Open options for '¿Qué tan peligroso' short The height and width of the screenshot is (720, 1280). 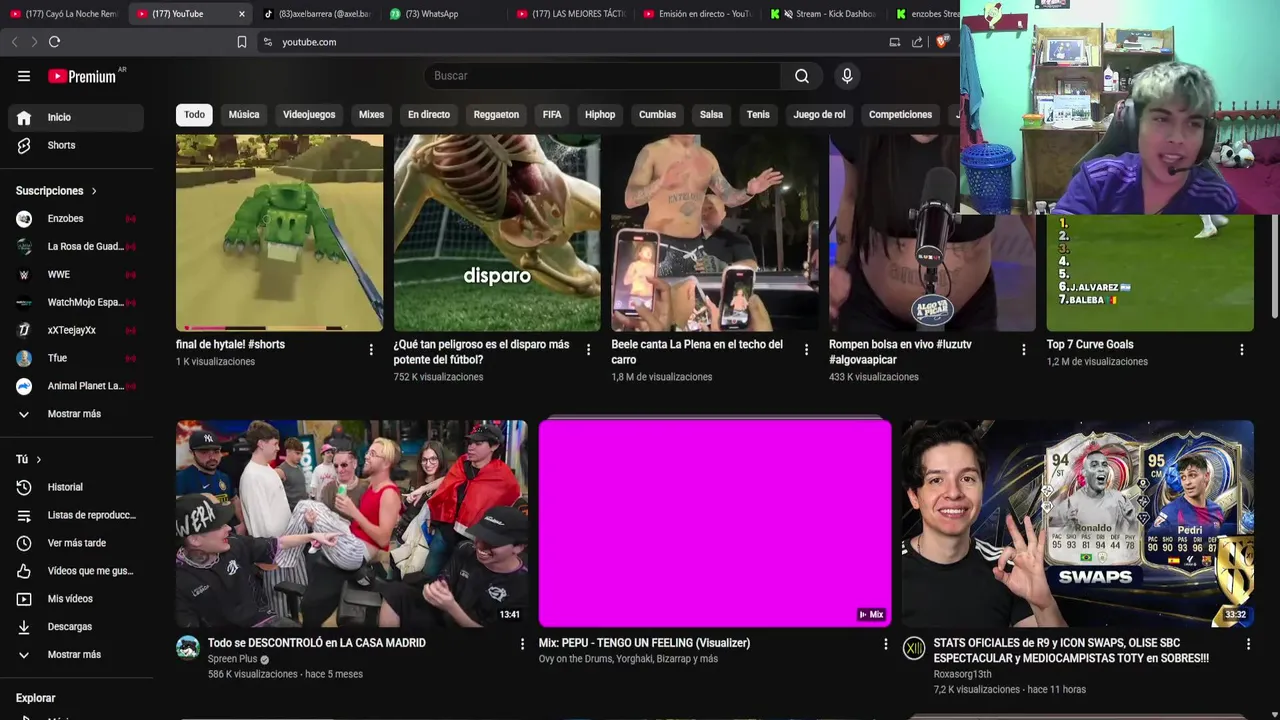pyautogui.click(x=588, y=350)
